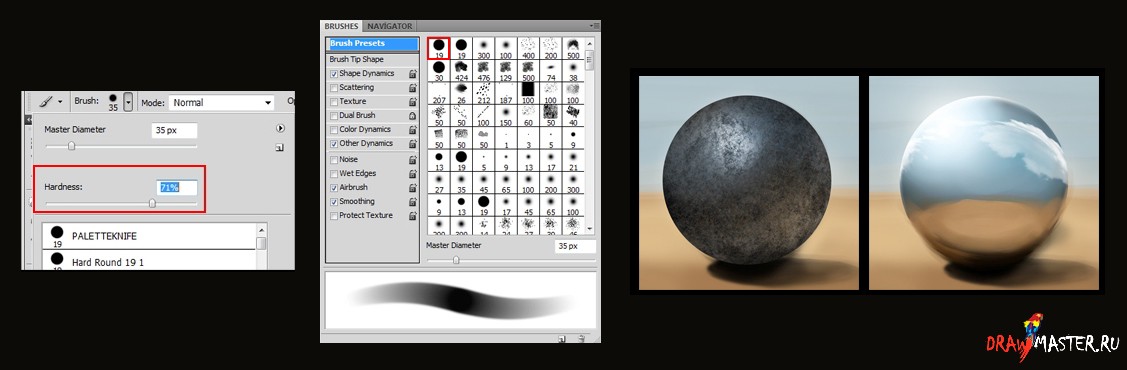Toggle the Wet Edges checkbox

point(334,174)
